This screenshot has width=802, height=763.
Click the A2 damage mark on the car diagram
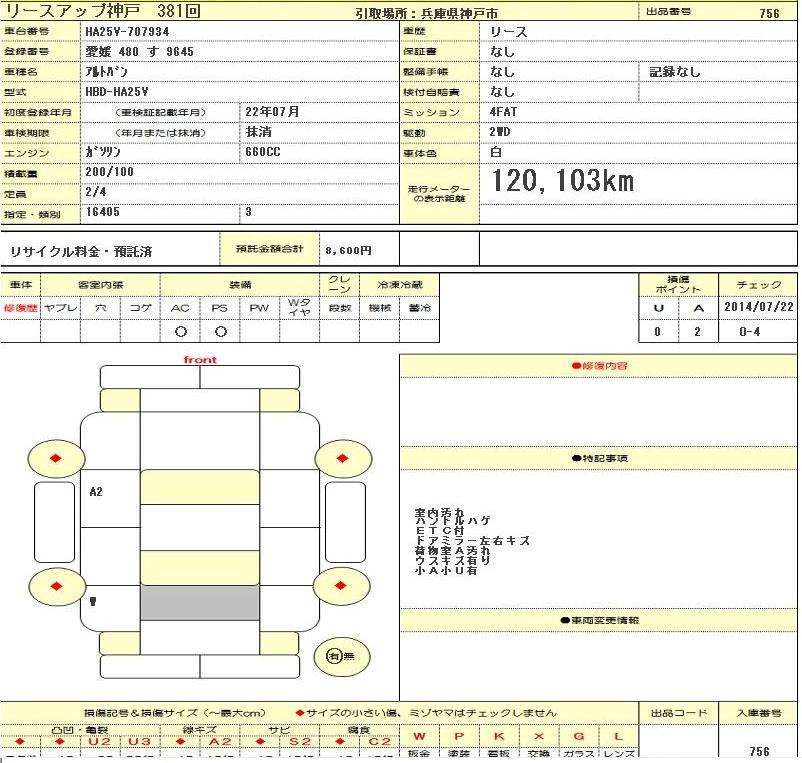tap(96, 492)
